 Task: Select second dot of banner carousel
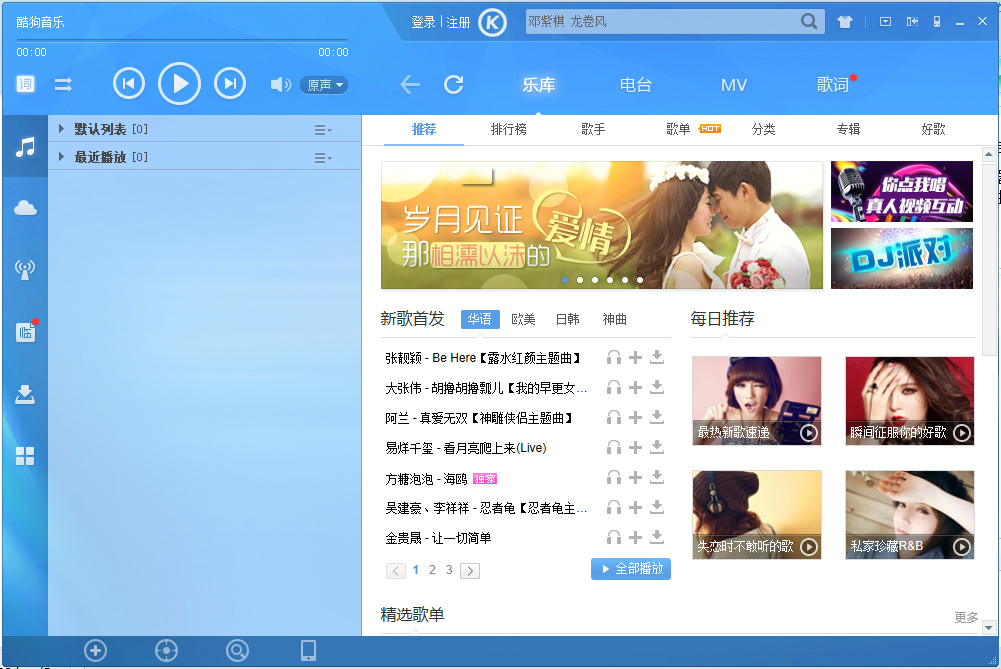tap(580, 280)
